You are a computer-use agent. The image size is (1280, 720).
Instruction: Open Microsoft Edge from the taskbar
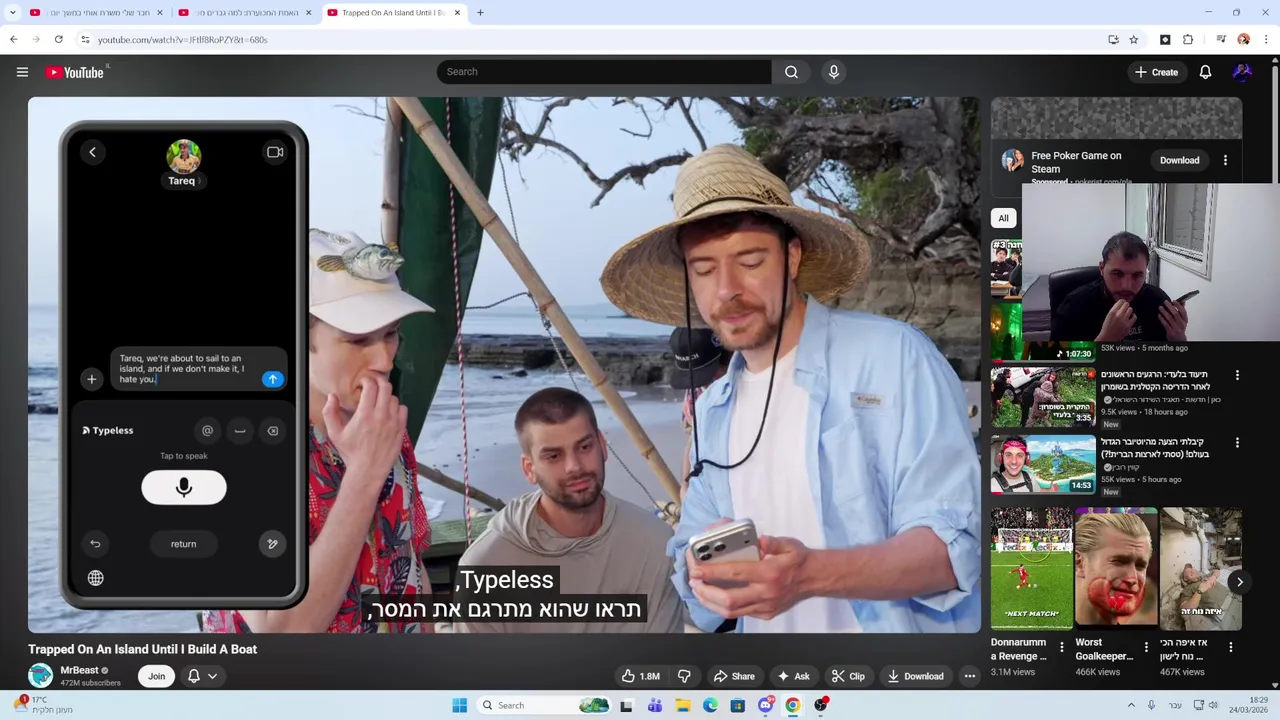pyautogui.click(x=710, y=705)
